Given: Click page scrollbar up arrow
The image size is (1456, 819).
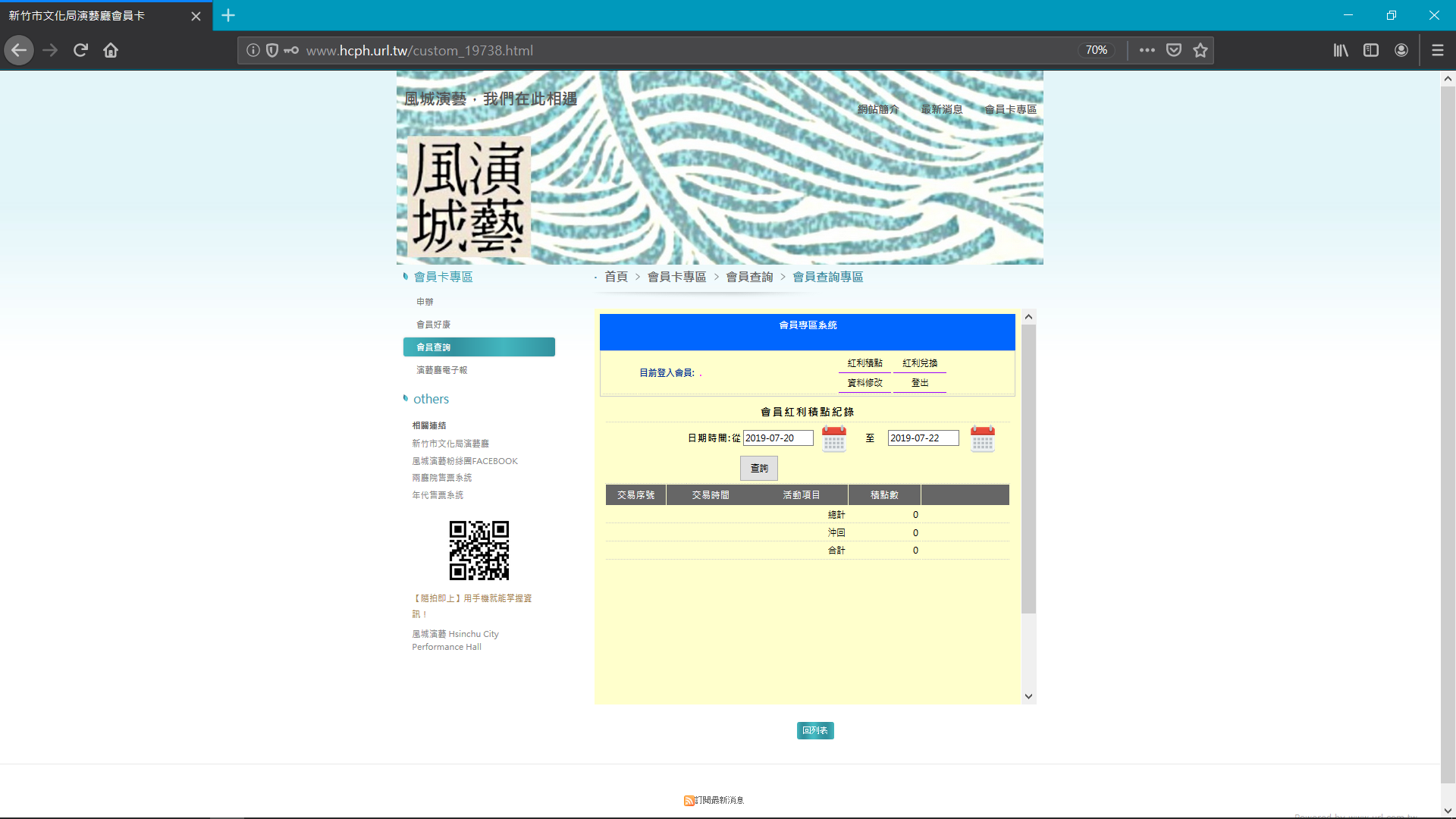Looking at the screenshot, I should pos(1448,79).
